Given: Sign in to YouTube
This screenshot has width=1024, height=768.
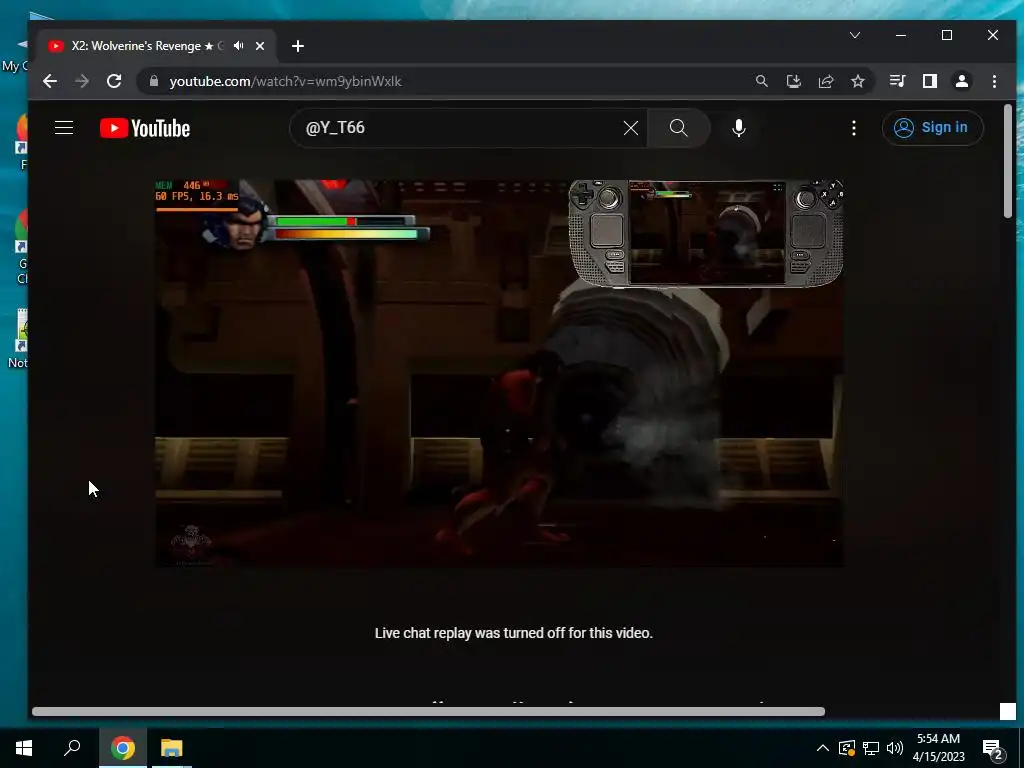Looking at the screenshot, I should click(932, 127).
